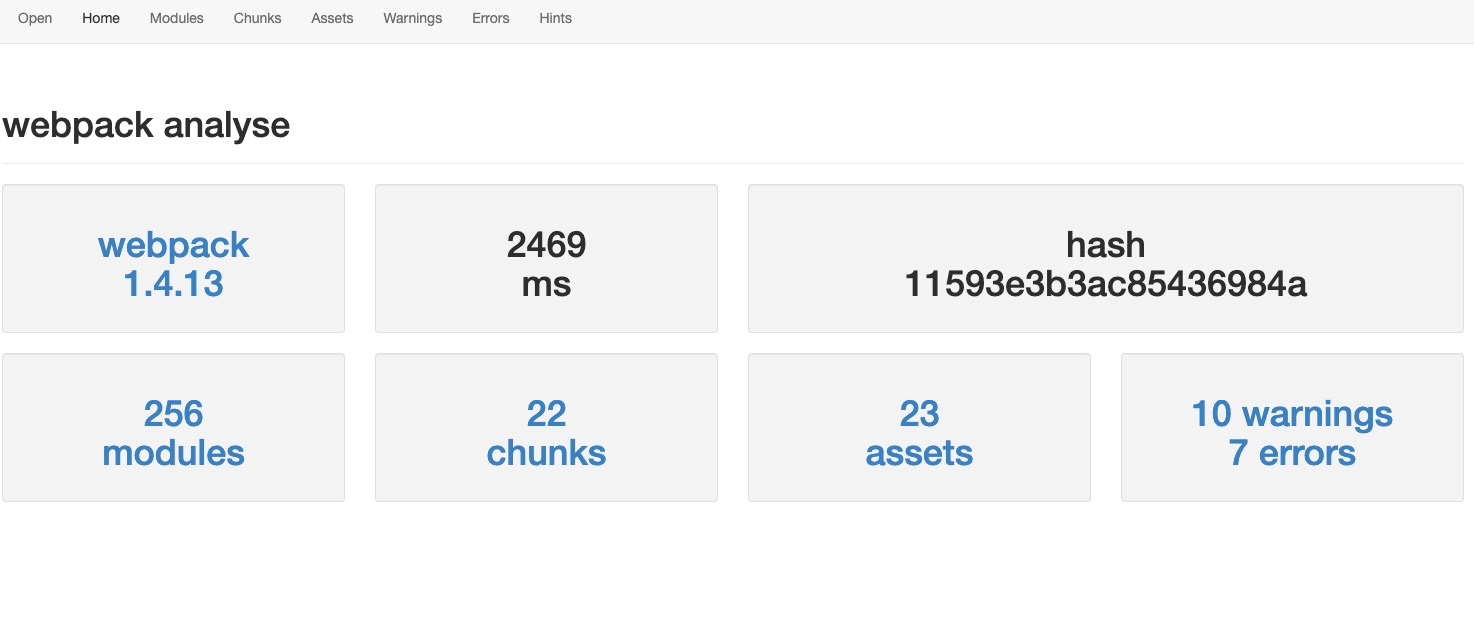
Task: Click the webpack 1.4.13 version link
Action: coord(173,264)
